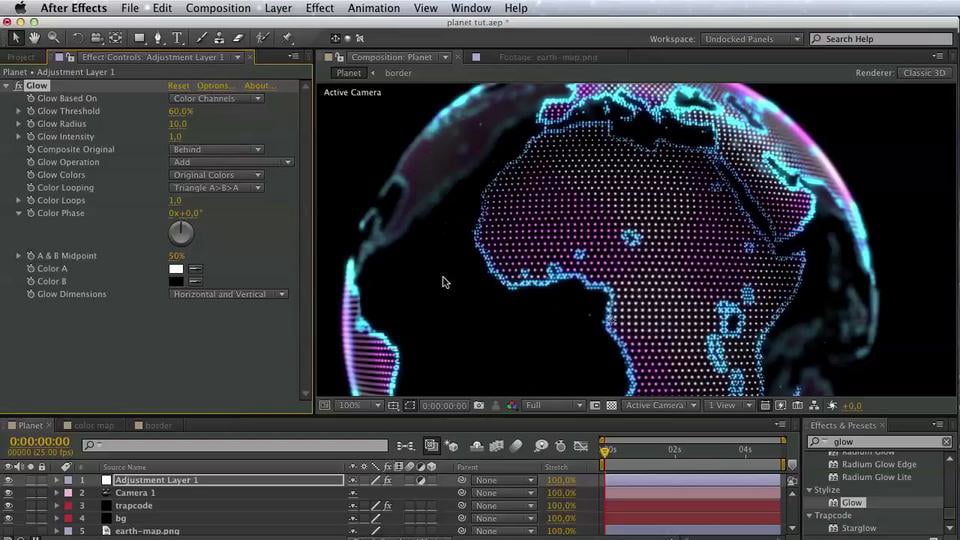
Task: Toggle adjustment layer switch for Adjustment Layer 1
Action: click(421, 481)
